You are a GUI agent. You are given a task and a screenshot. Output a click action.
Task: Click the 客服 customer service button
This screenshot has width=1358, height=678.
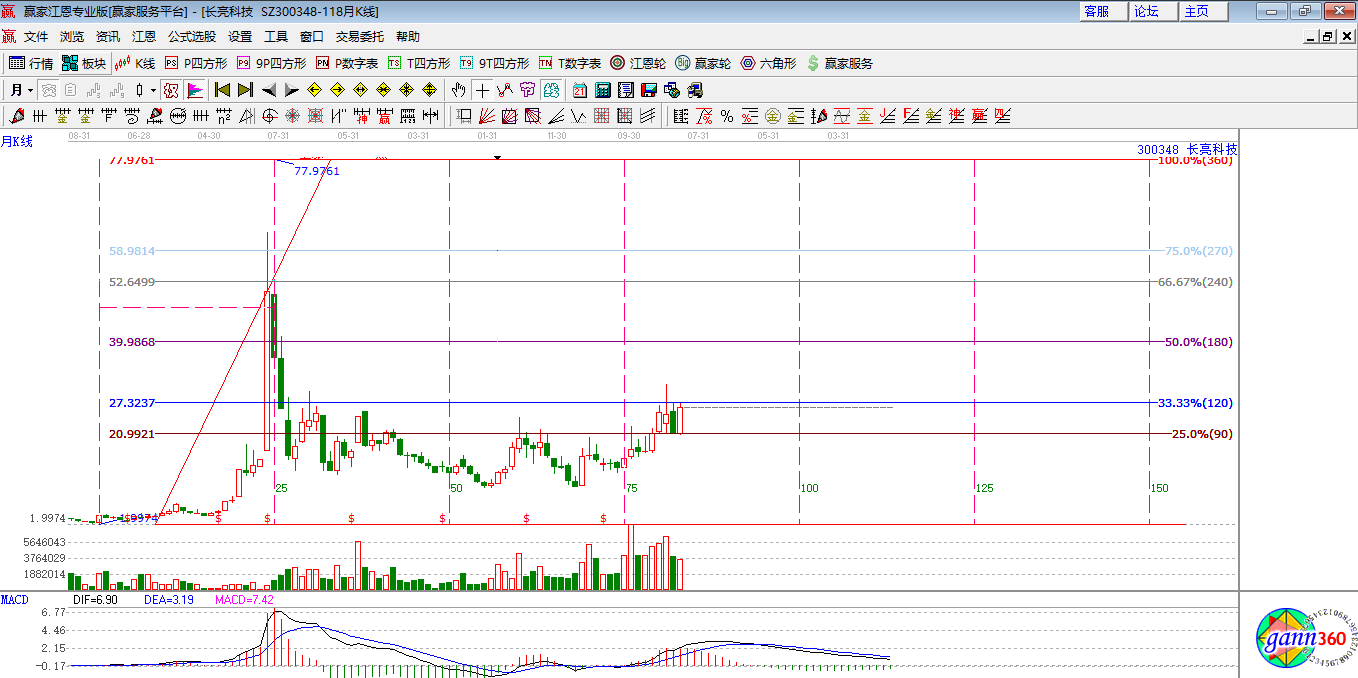(1096, 11)
